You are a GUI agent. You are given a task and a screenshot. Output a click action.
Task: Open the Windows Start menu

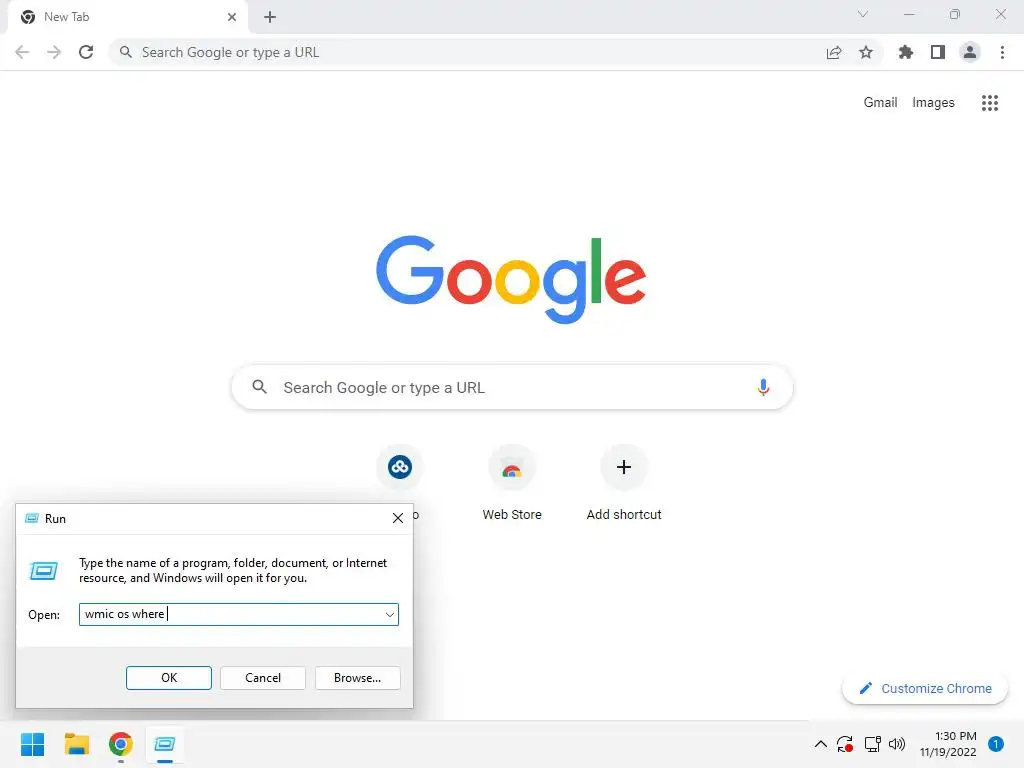coord(33,744)
